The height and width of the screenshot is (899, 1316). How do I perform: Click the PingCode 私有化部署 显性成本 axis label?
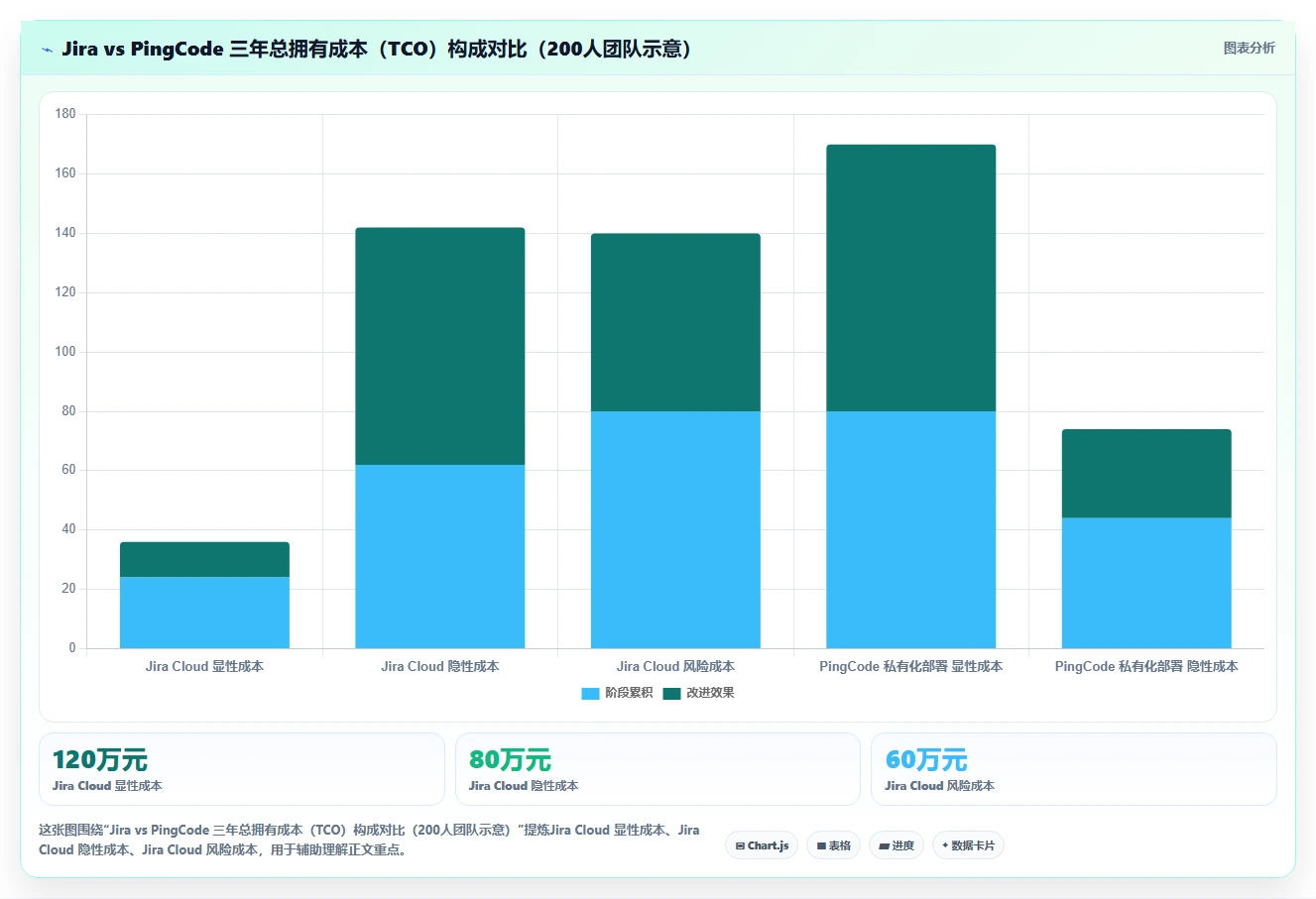[911, 666]
